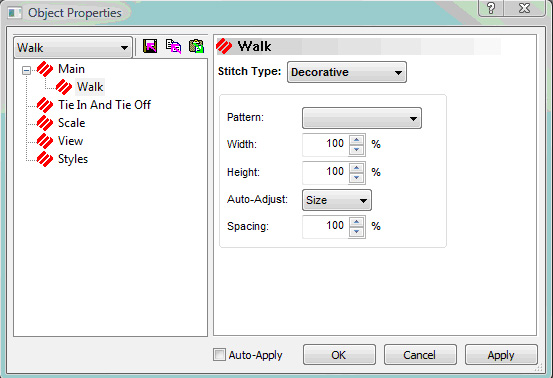Click the Cancel button

pyautogui.click(x=420, y=355)
